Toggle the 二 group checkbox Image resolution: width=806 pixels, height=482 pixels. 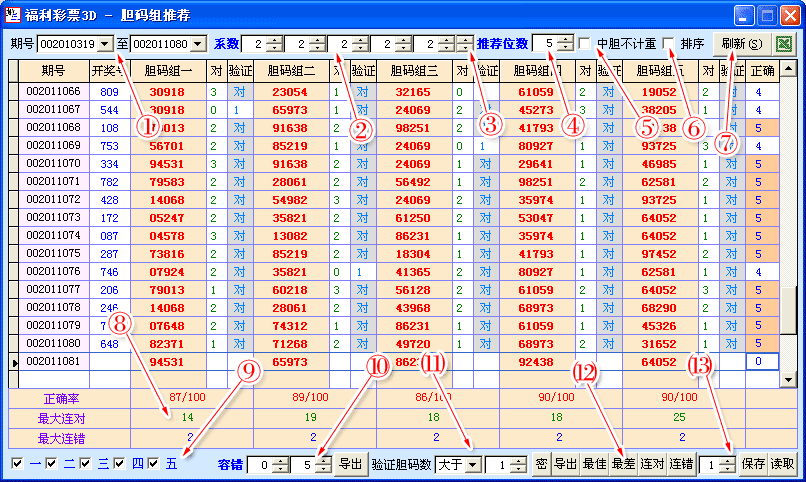51,464
